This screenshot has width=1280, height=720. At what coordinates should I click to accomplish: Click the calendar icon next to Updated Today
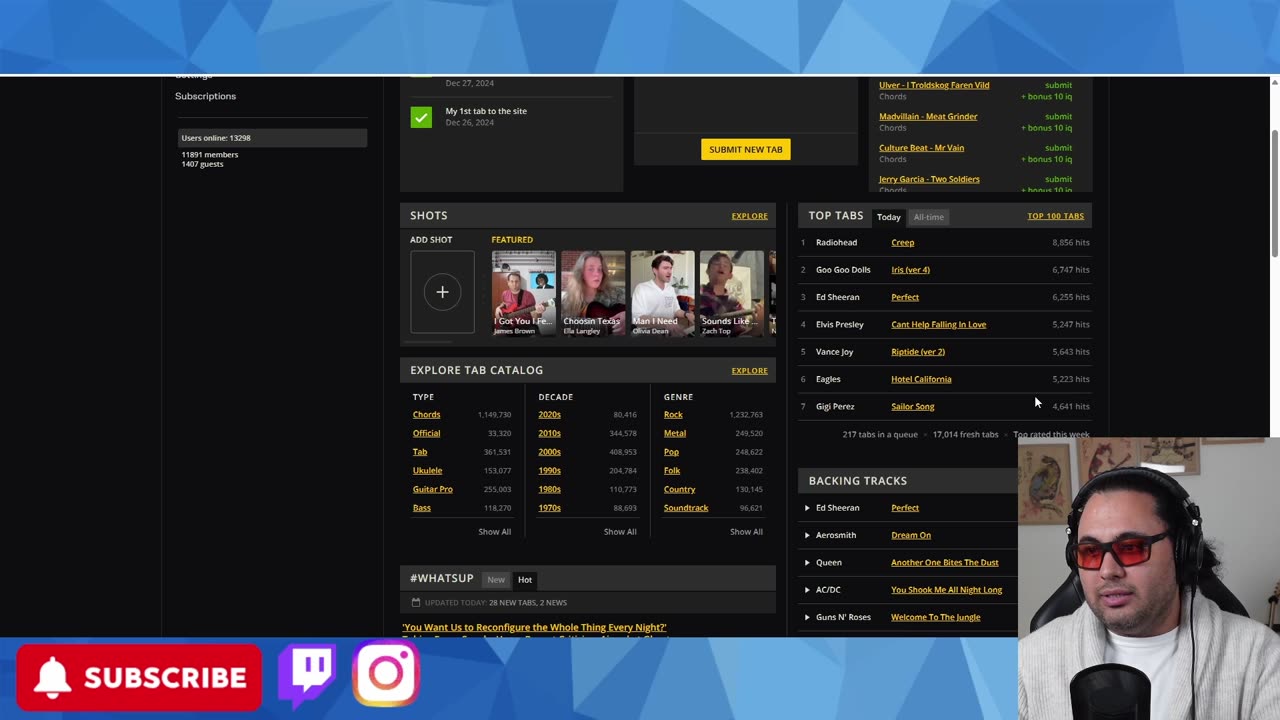416,603
